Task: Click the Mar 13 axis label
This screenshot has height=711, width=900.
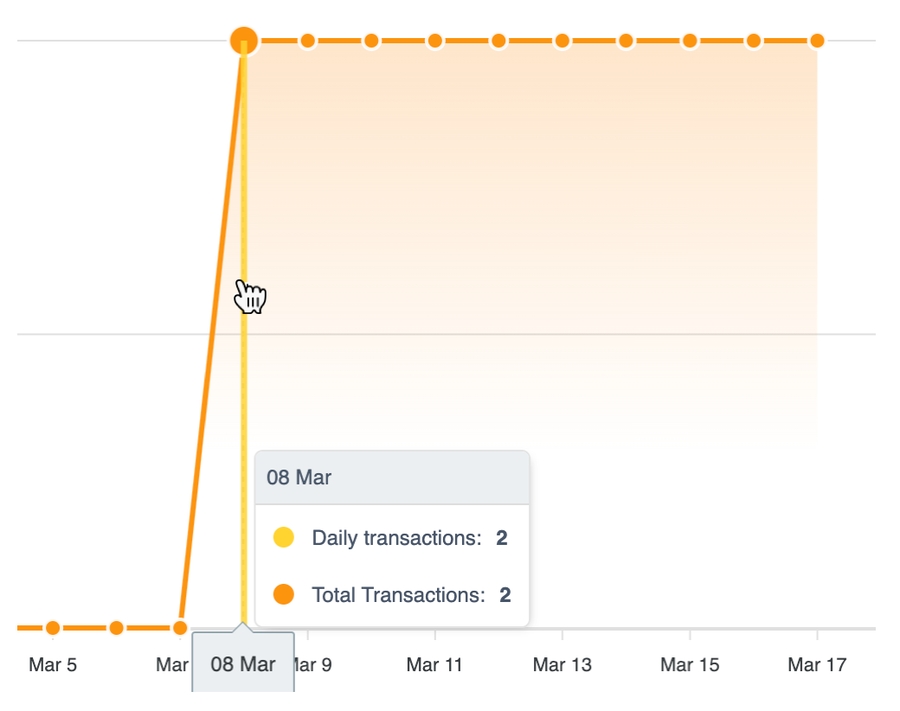Action: click(x=562, y=665)
